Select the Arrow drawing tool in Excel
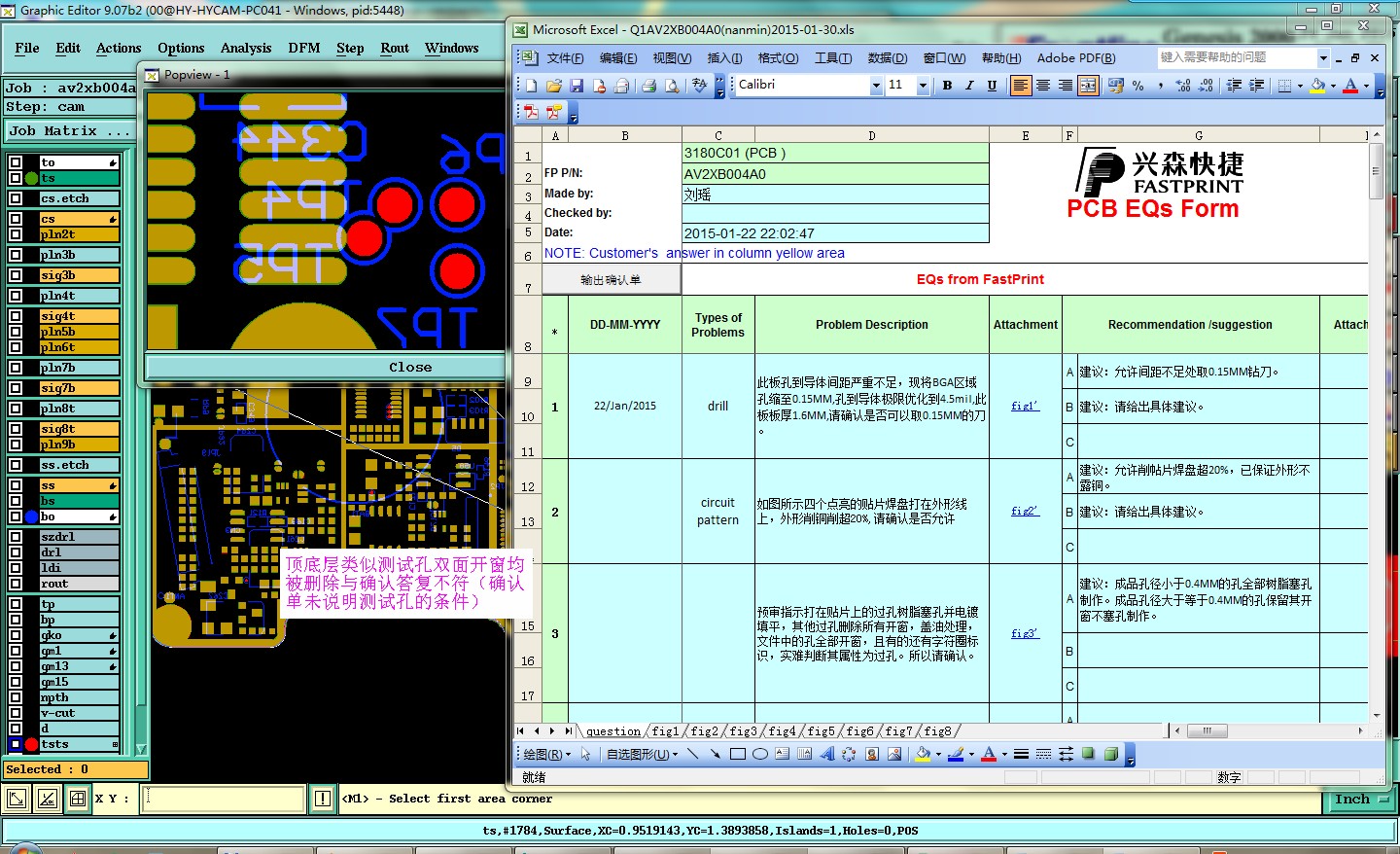 (715, 754)
